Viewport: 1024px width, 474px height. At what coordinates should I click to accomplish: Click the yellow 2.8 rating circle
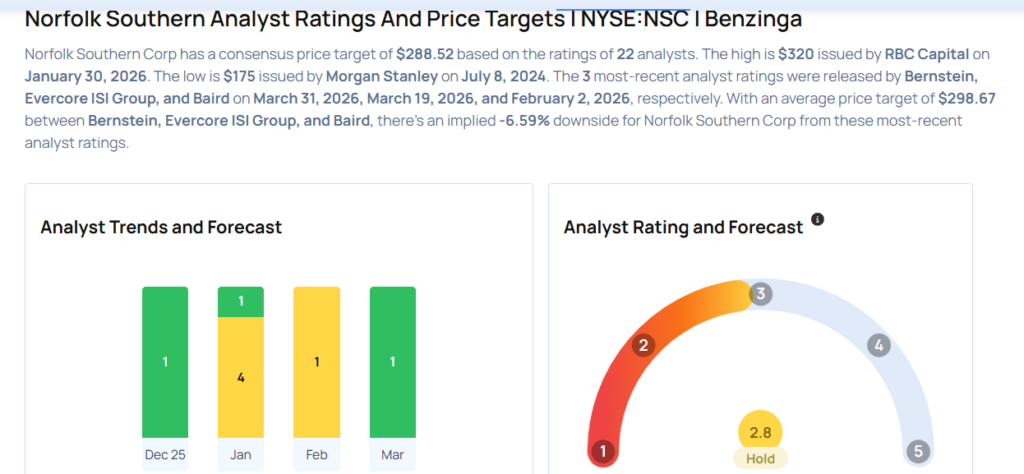pyautogui.click(x=760, y=431)
